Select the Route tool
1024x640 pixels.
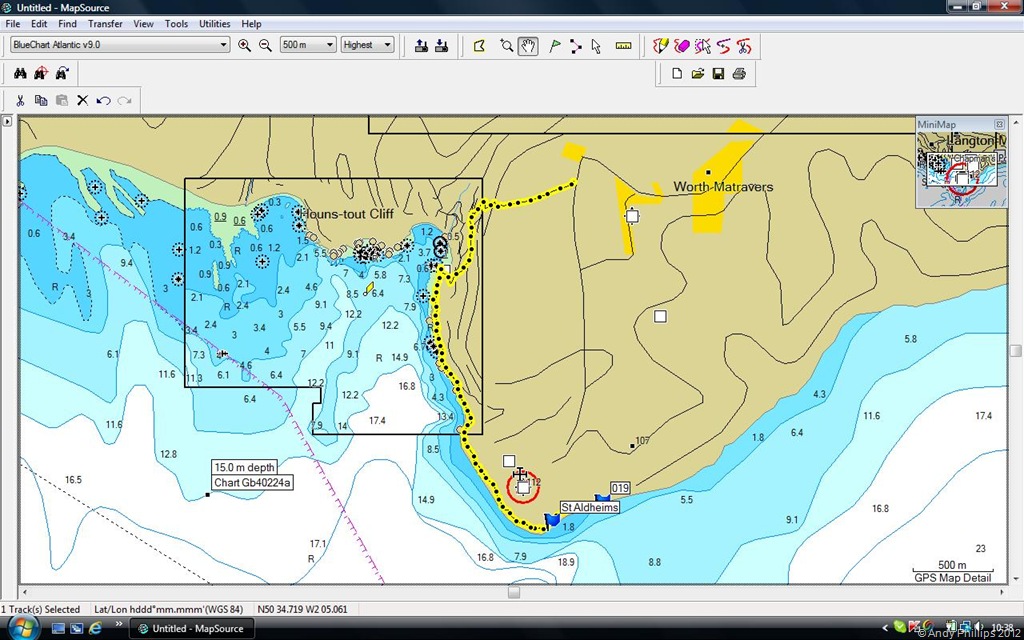tap(575, 45)
